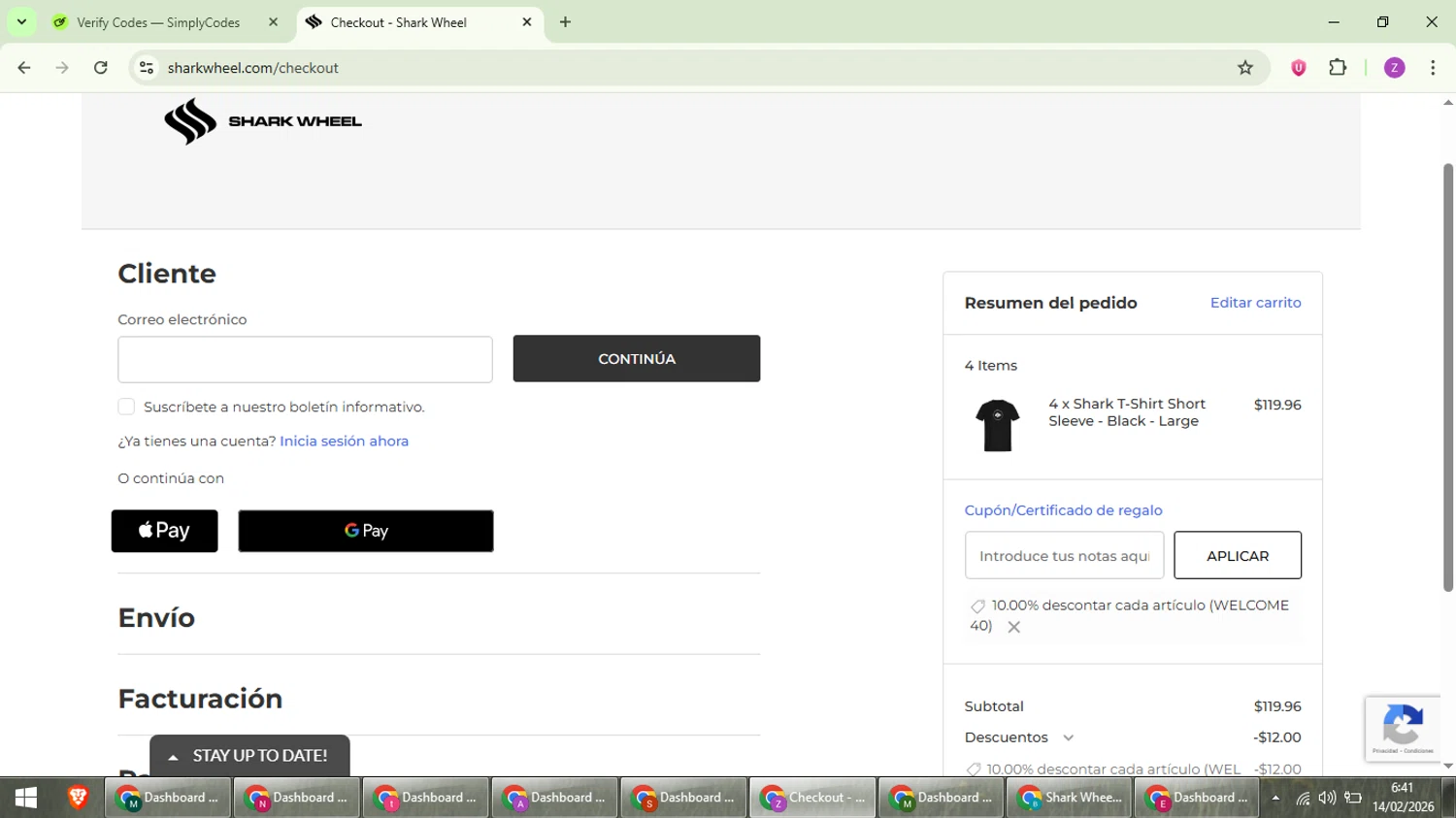Viewport: 1456px width, 818px height.
Task: Go back to the previous page
Action: tap(24, 68)
